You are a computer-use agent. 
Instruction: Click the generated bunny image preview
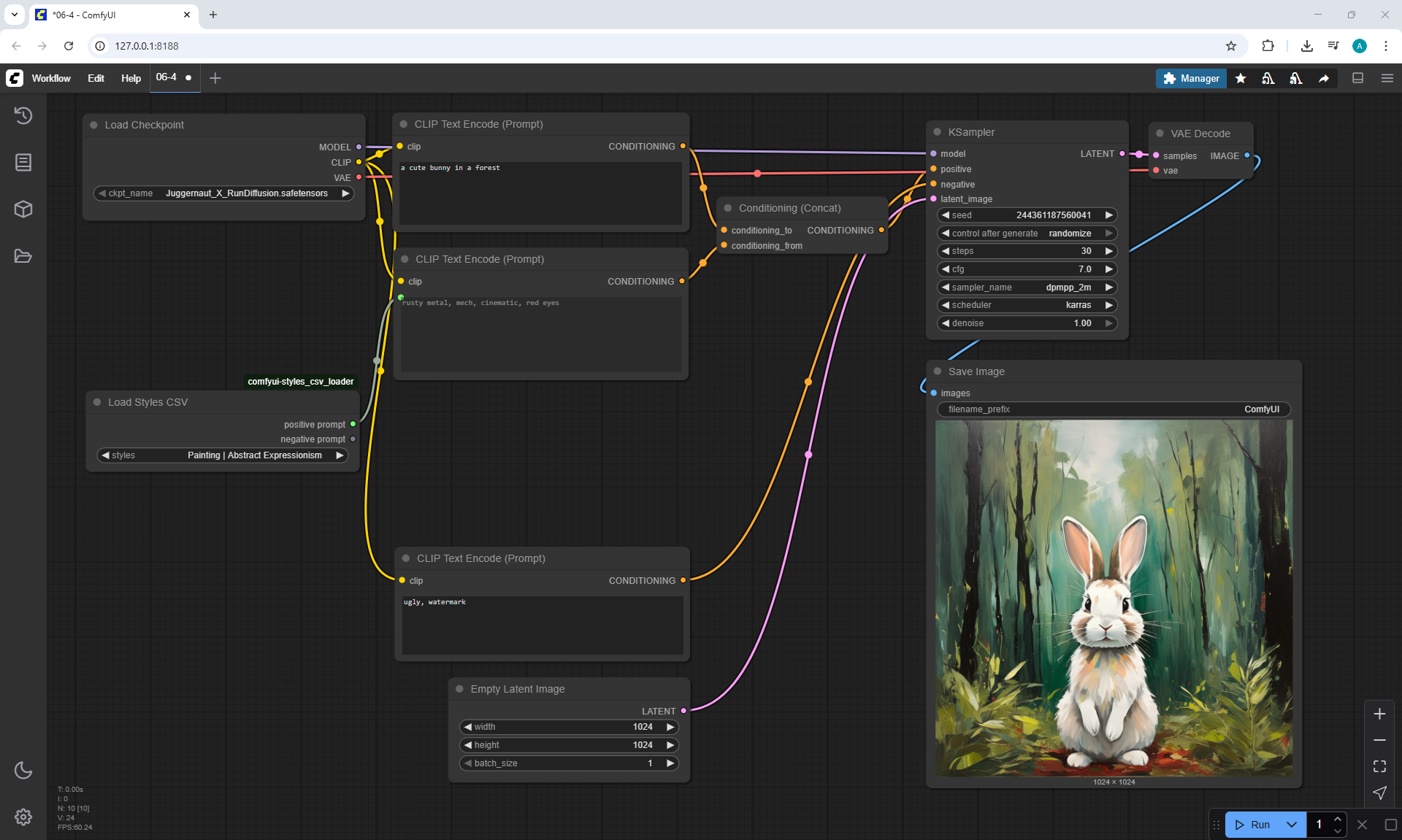(x=1114, y=598)
